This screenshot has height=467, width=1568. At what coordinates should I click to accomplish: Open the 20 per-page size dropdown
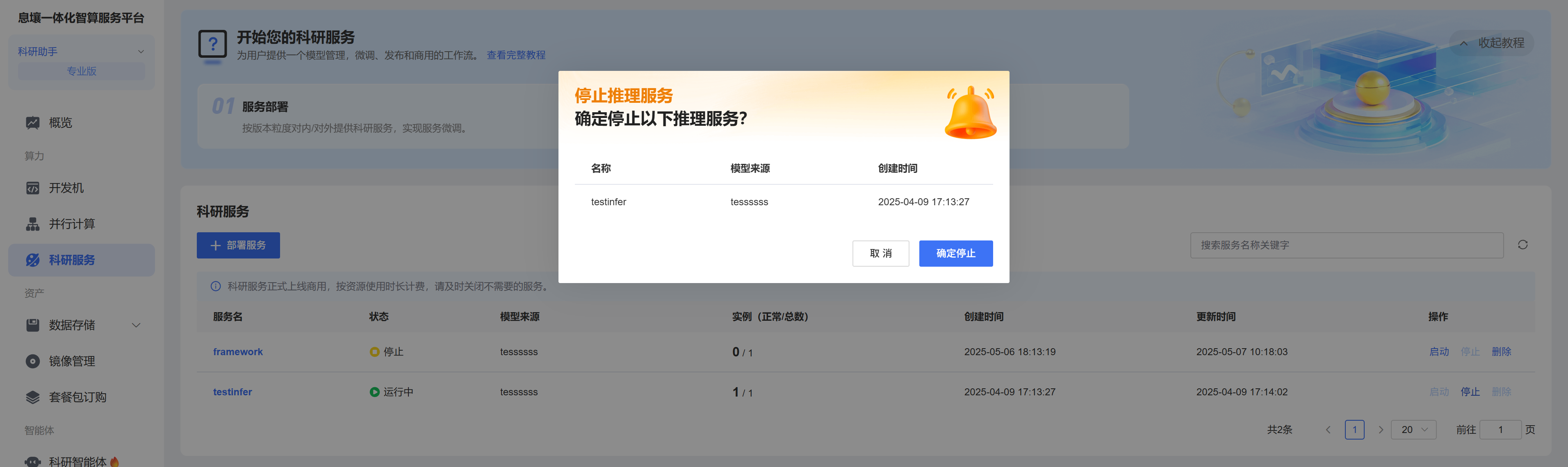coord(1413,430)
